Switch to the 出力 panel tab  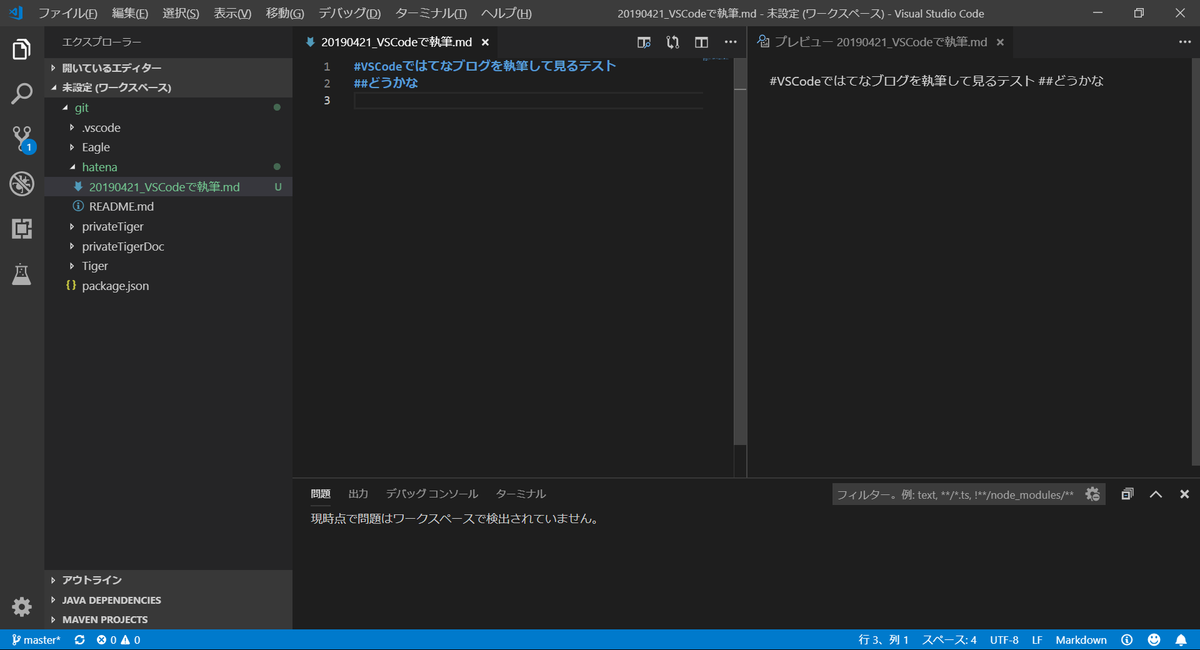point(358,494)
